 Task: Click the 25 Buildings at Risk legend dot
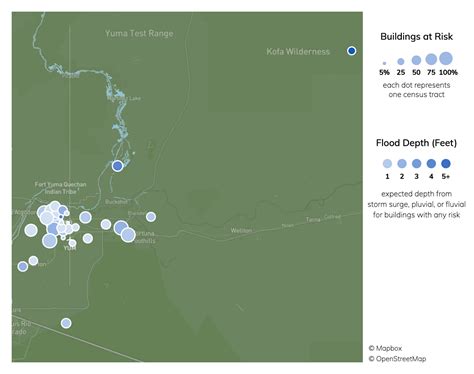pyautogui.click(x=401, y=61)
